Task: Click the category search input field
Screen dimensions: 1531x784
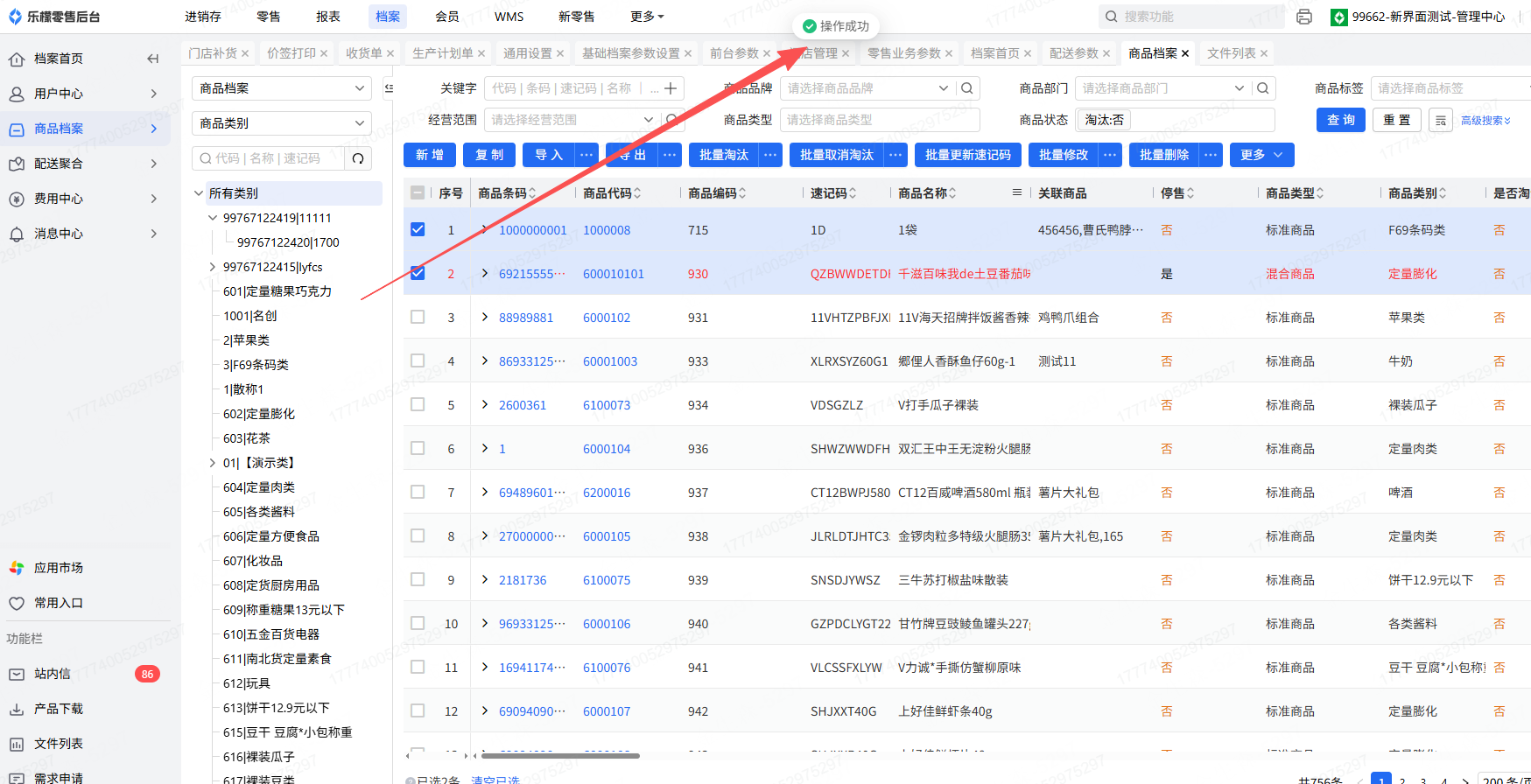Action: 268,158
